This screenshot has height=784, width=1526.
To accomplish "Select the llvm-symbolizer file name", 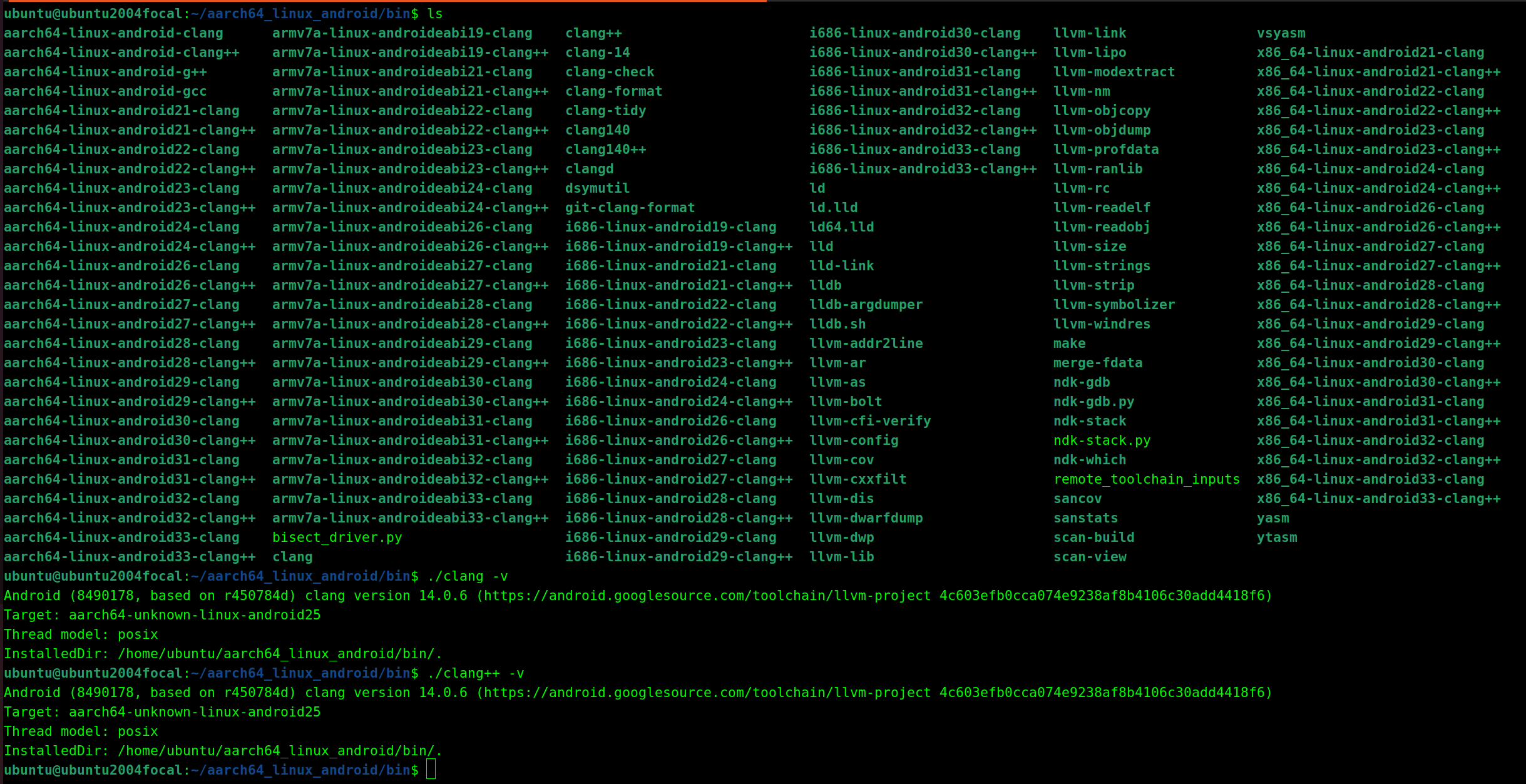I will (x=1114, y=305).
